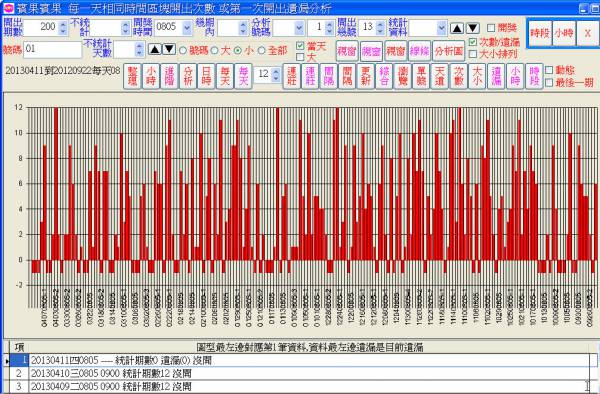This screenshot has height=394, width=600.
Task: Click the down arrow beside 統計資料 dropdown
Action: (x=473, y=28)
